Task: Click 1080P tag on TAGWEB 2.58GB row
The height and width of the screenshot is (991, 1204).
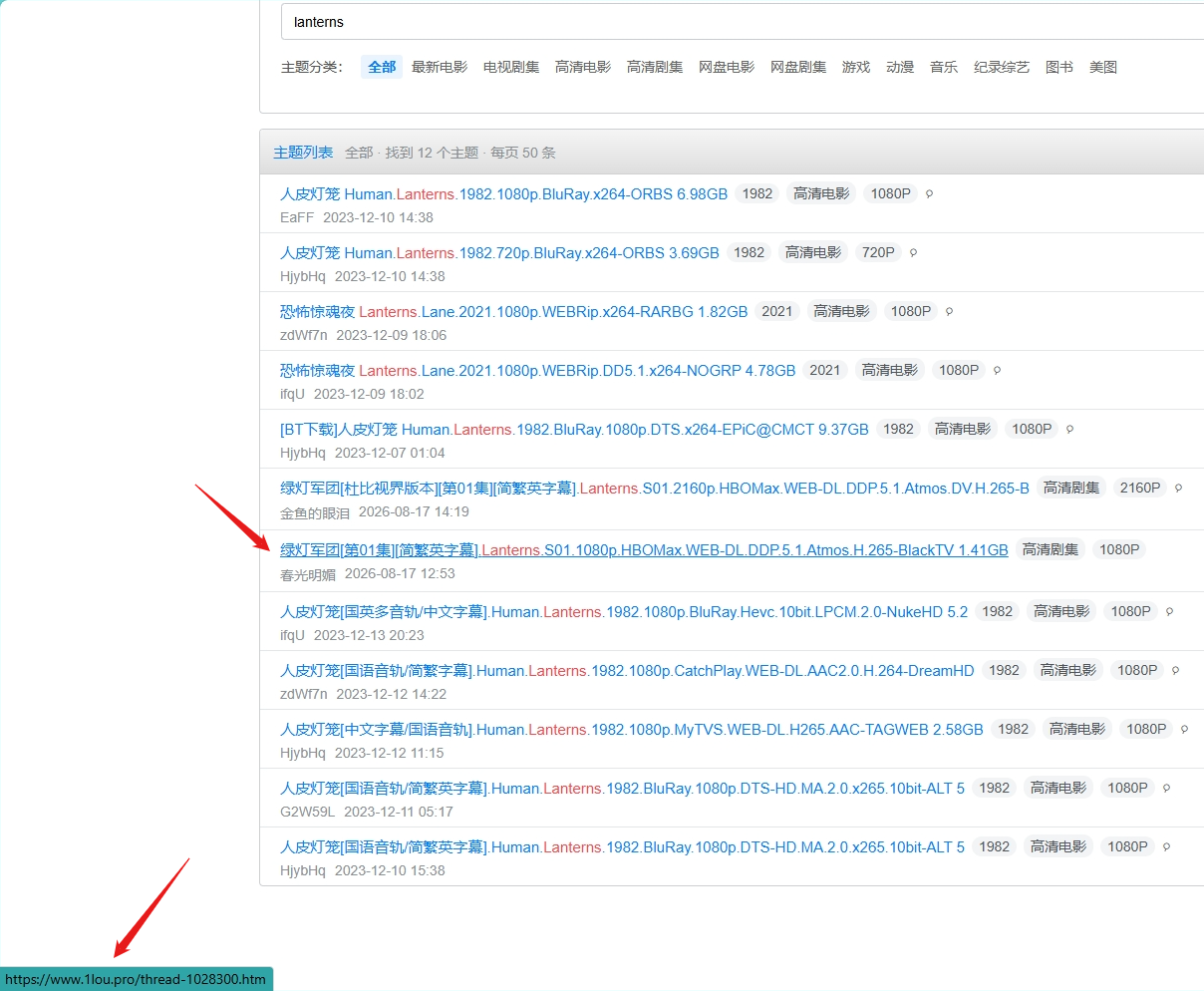Action: pyautogui.click(x=1146, y=729)
